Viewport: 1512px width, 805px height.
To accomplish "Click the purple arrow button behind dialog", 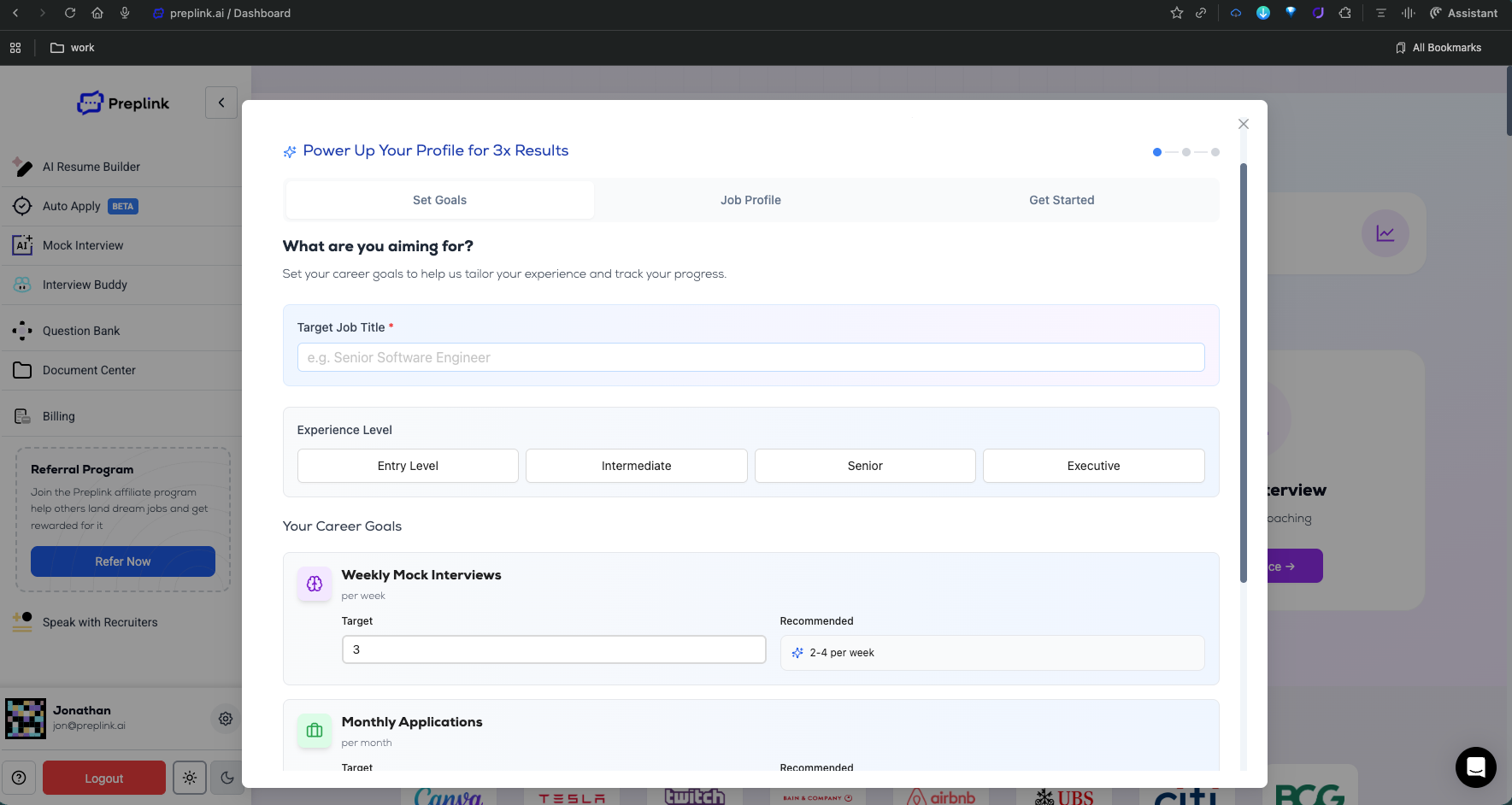I will pyautogui.click(x=1294, y=566).
